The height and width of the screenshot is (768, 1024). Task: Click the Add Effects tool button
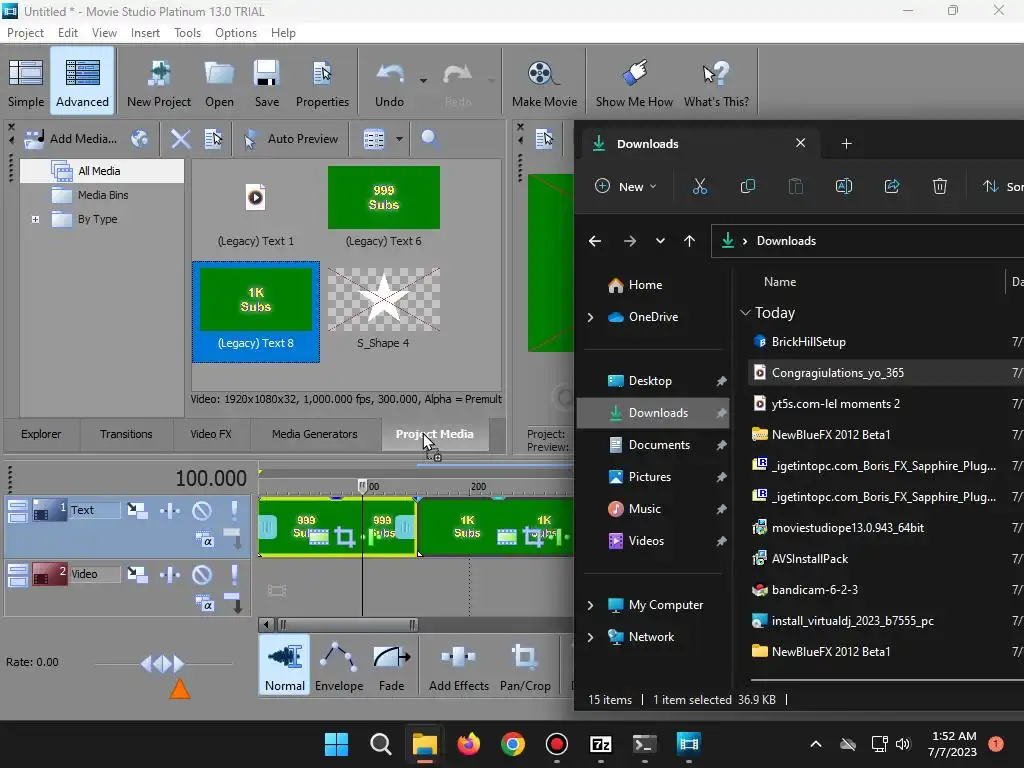(x=458, y=667)
